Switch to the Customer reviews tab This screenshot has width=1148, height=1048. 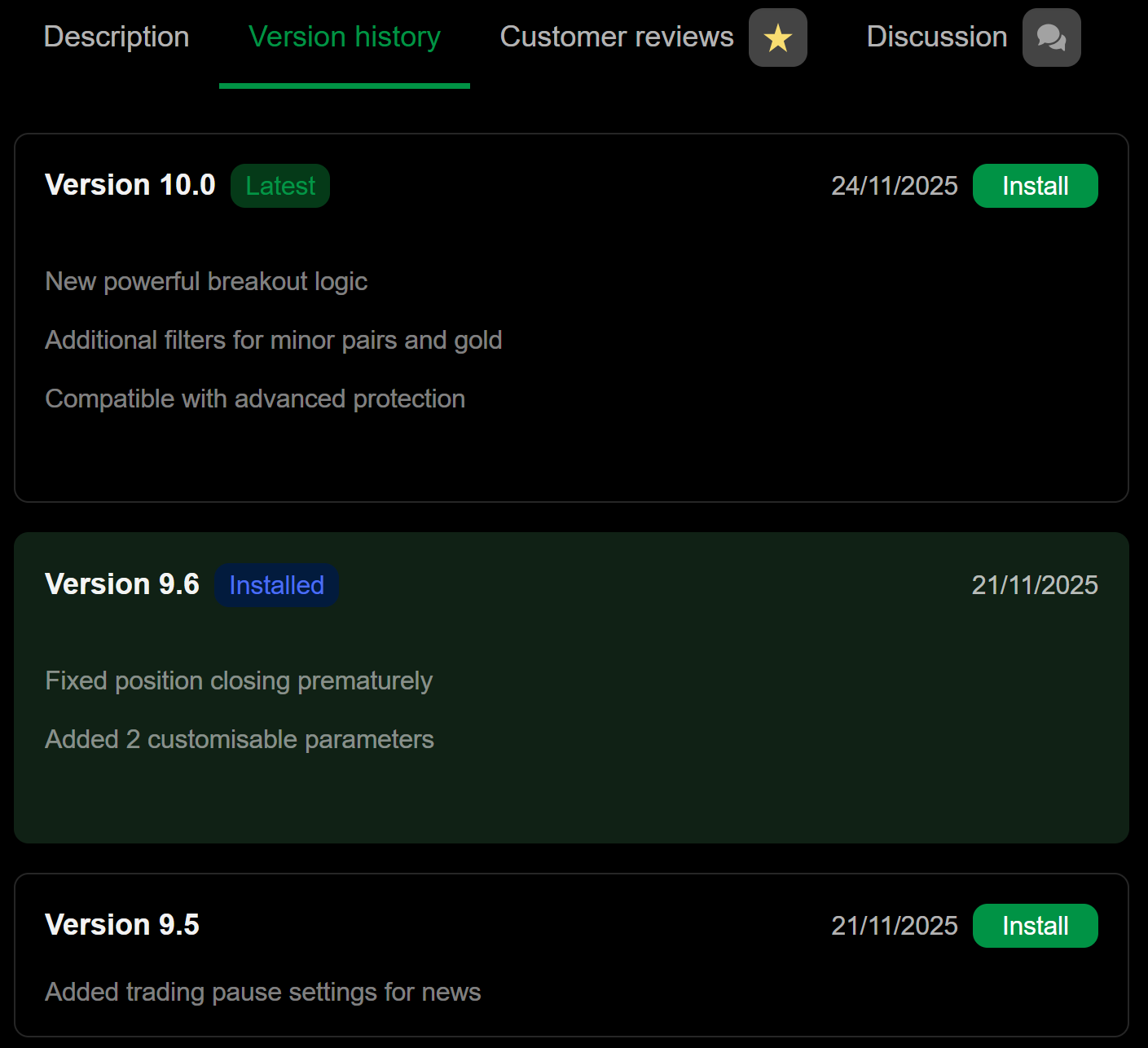pos(616,37)
